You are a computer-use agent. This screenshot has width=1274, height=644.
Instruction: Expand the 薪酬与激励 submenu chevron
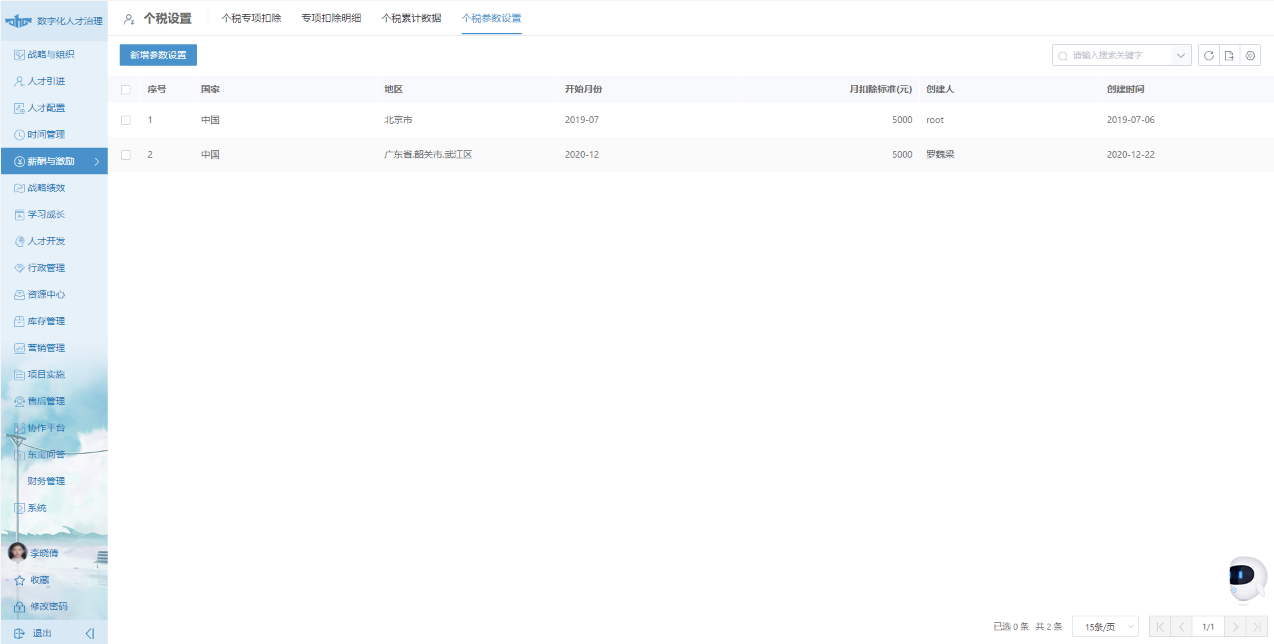pyautogui.click(x=99, y=160)
